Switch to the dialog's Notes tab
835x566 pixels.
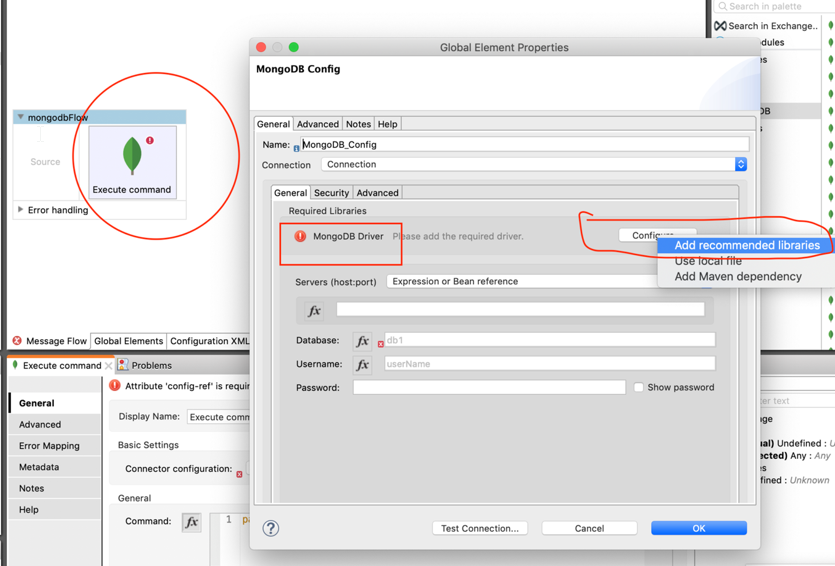click(x=358, y=124)
